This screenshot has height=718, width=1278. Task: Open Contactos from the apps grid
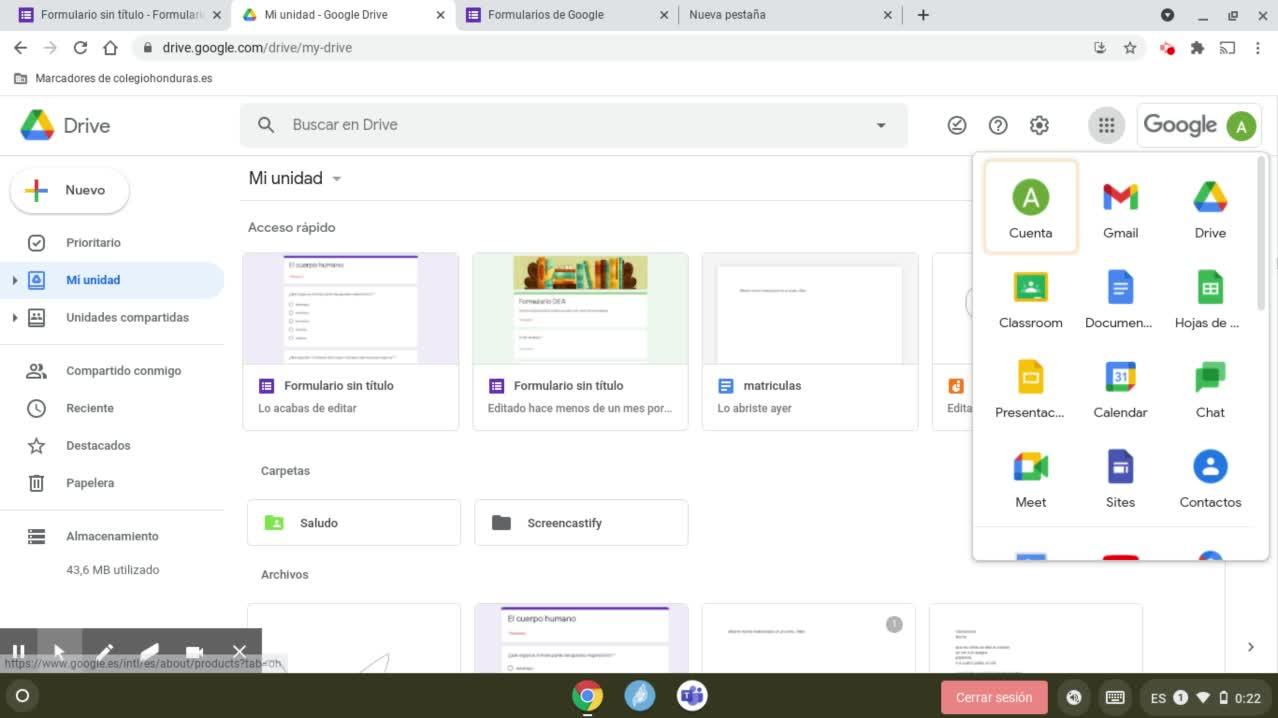click(x=1210, y=478)
